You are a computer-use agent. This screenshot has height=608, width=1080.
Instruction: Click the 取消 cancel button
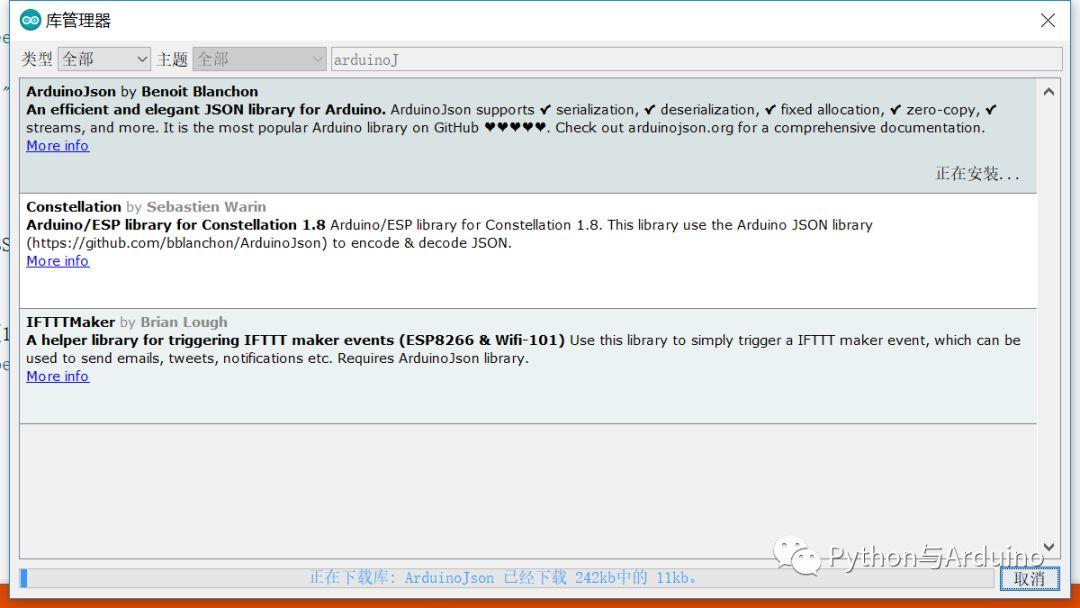click(x=1030, y=578)
